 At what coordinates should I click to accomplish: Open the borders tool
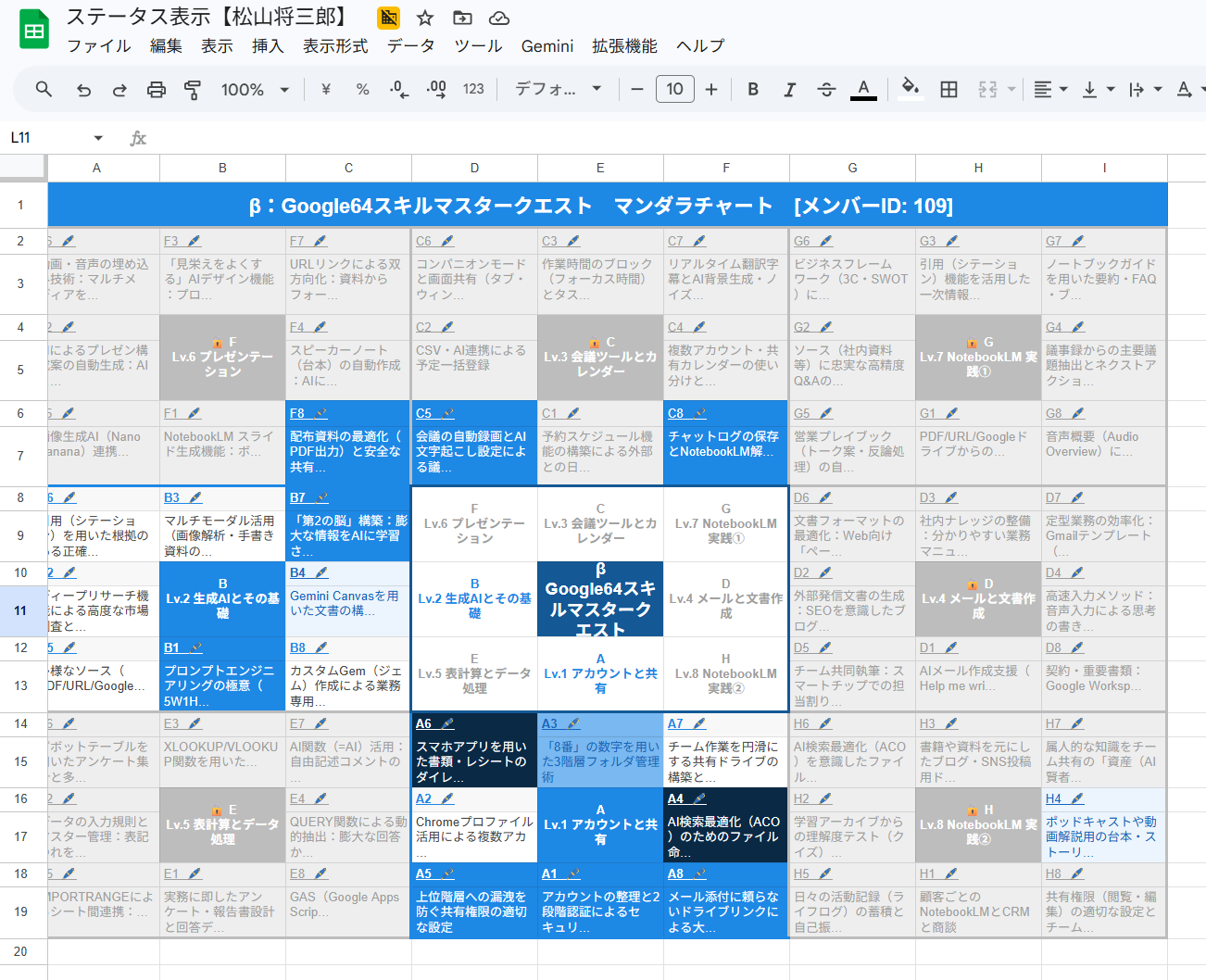pyautogui.click(x=948, y=89)
